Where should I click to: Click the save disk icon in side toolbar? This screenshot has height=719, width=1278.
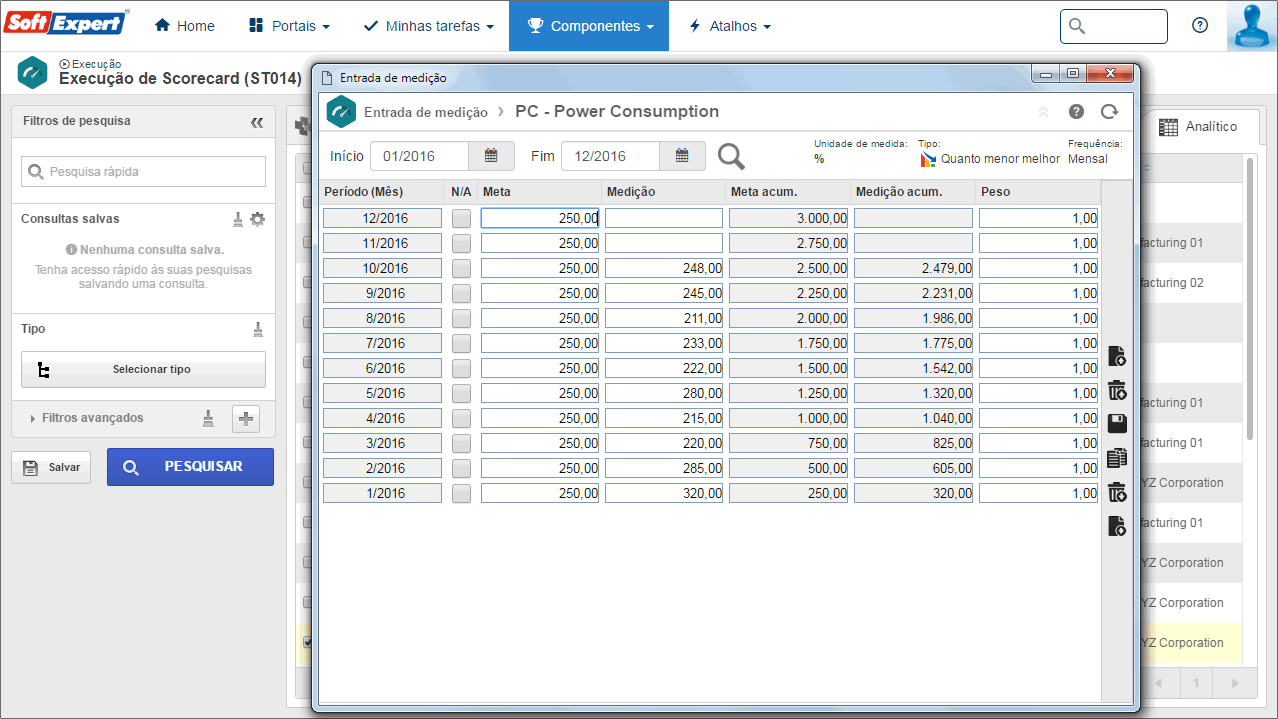[x=1117, y=424]
